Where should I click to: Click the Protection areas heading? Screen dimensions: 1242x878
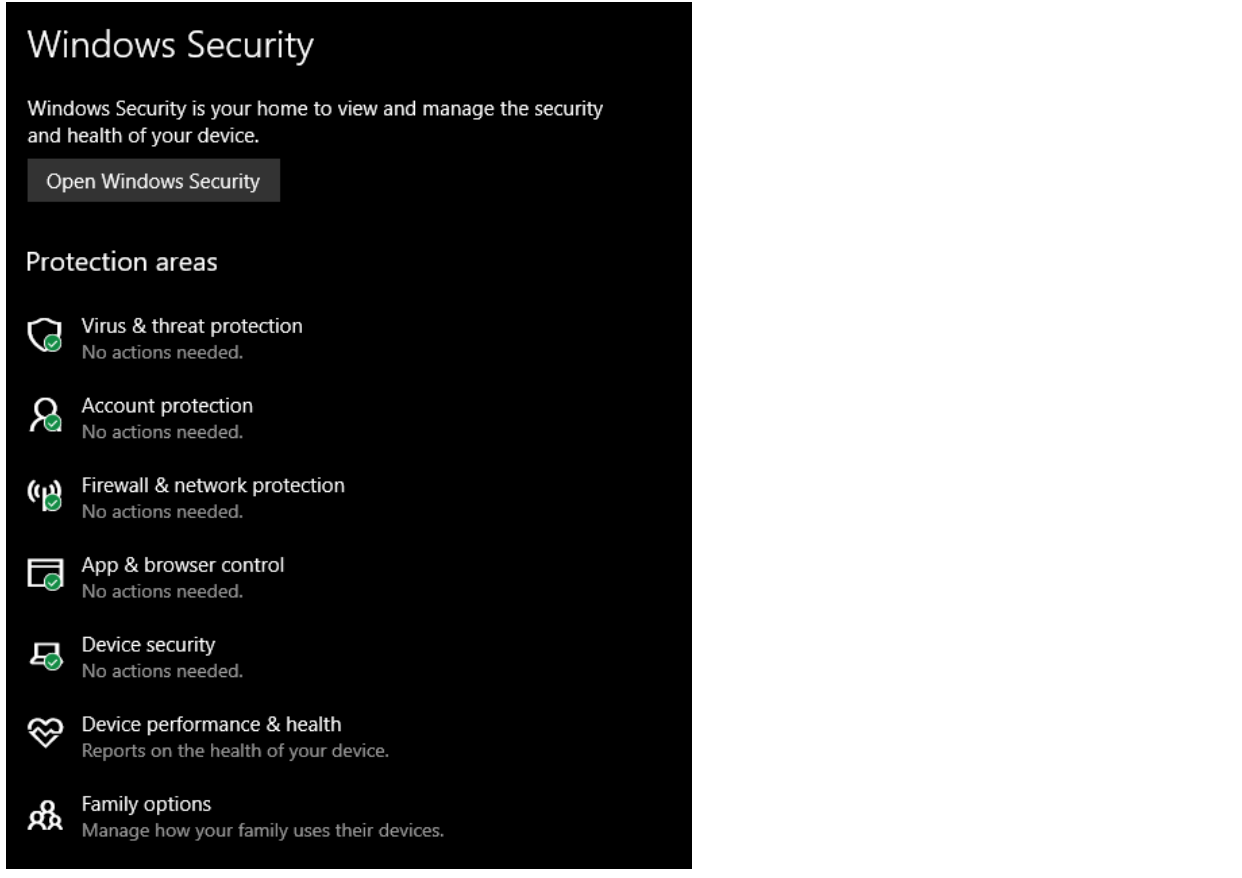click(122, 262)
